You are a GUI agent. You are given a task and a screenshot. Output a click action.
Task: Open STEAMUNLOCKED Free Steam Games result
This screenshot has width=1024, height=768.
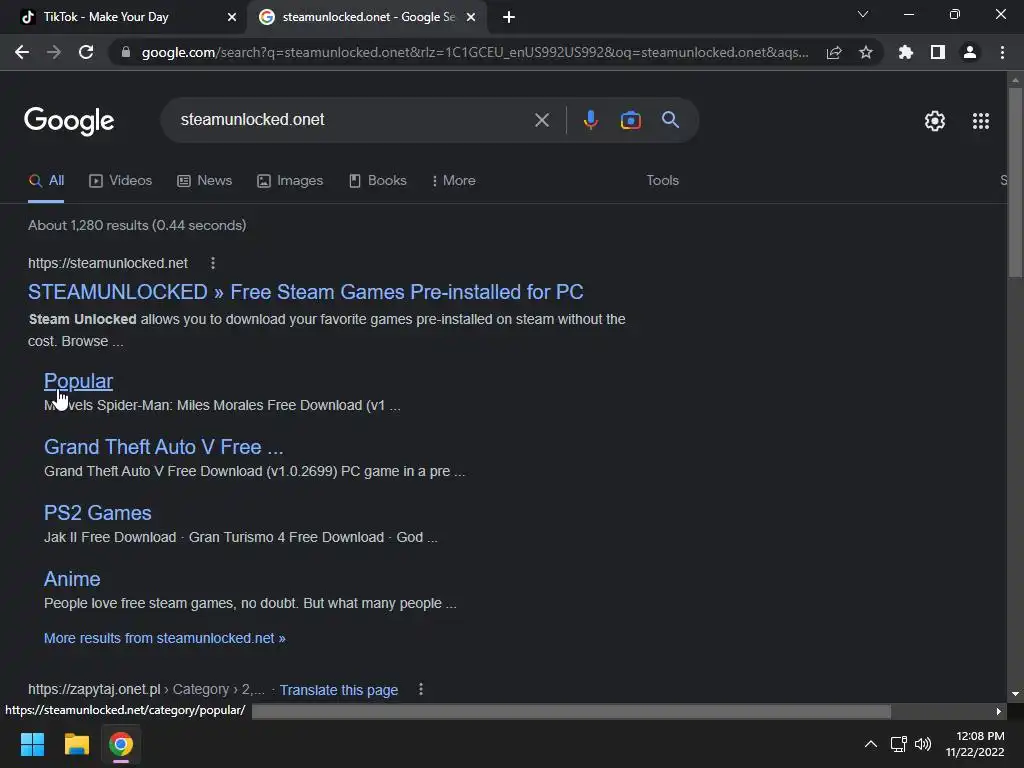[306, 292]
